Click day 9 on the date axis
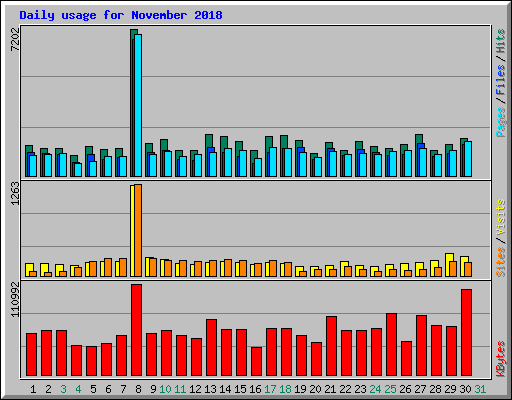 (x=153, y=389)
